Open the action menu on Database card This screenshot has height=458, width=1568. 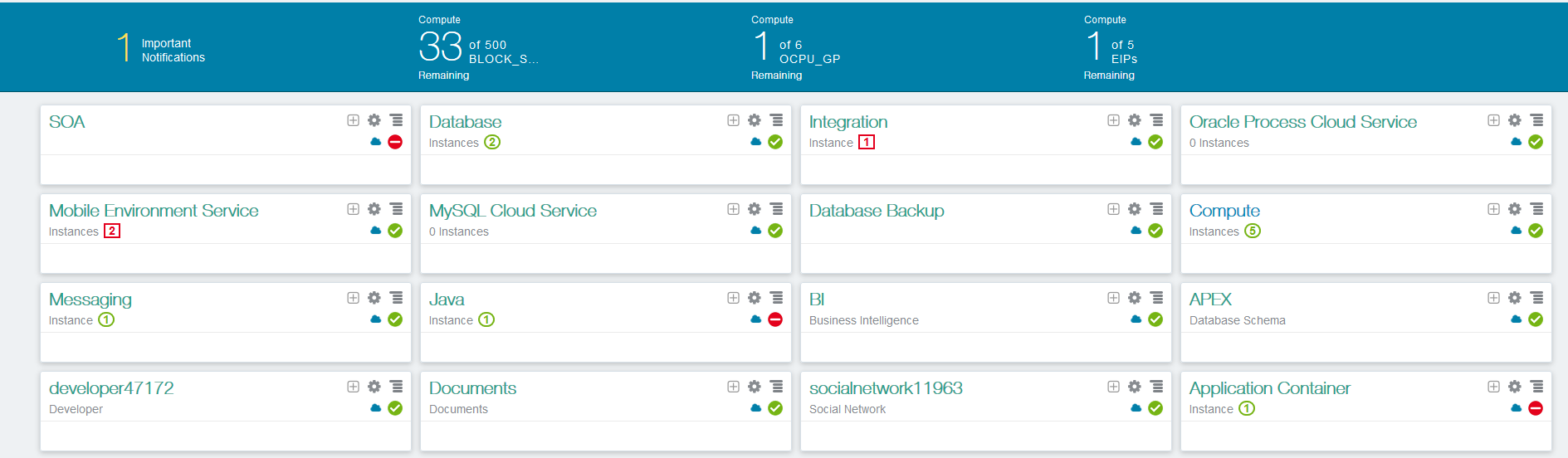(777, 120)
